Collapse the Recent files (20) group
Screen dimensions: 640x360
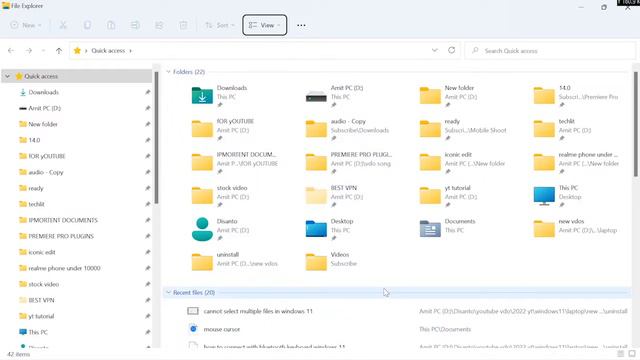[x=168, y=293]
